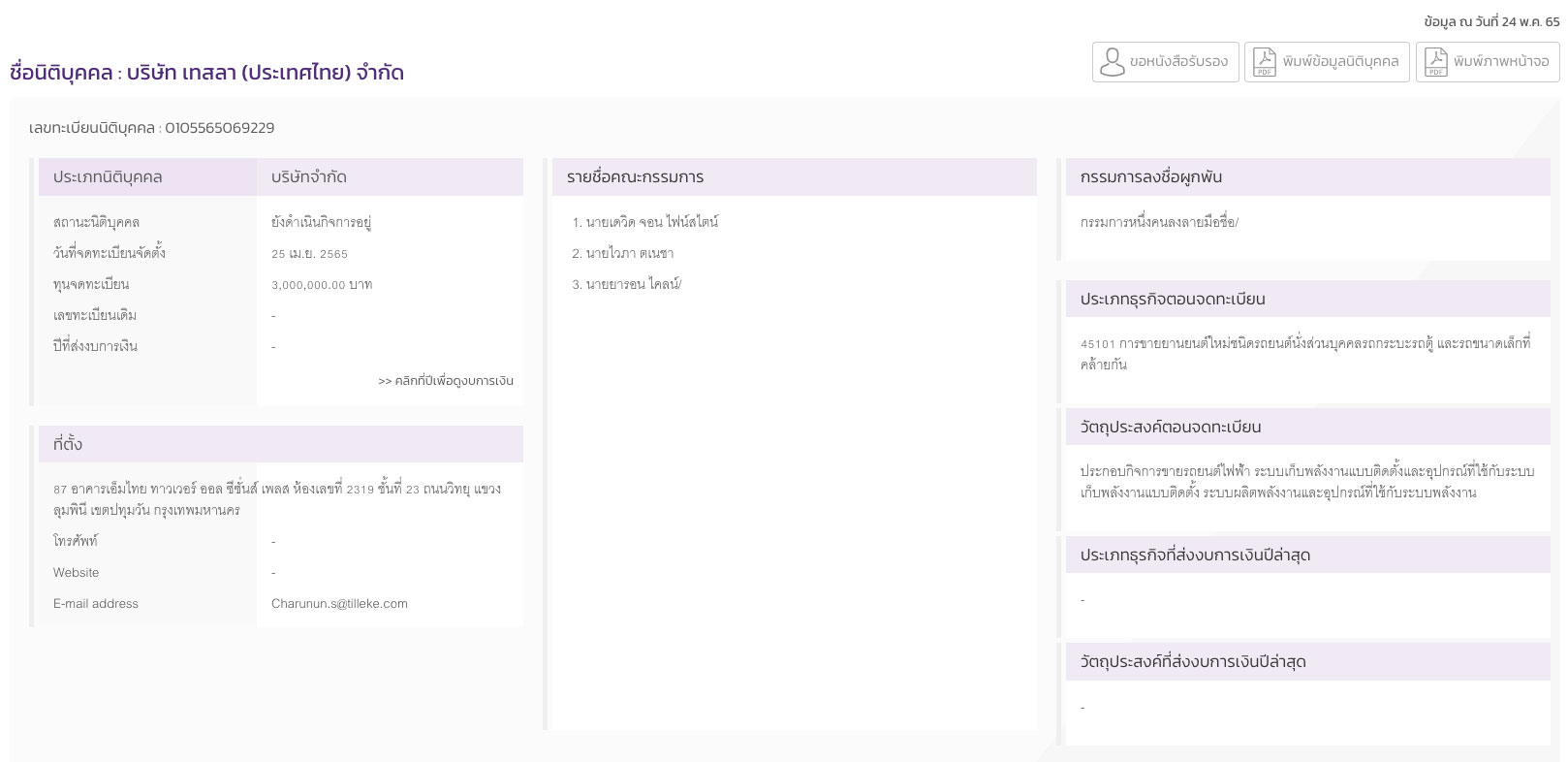
Task: Select the first director นายเดวิด จอน ไฟน์สไตน์
Action: tap(652, 222)
